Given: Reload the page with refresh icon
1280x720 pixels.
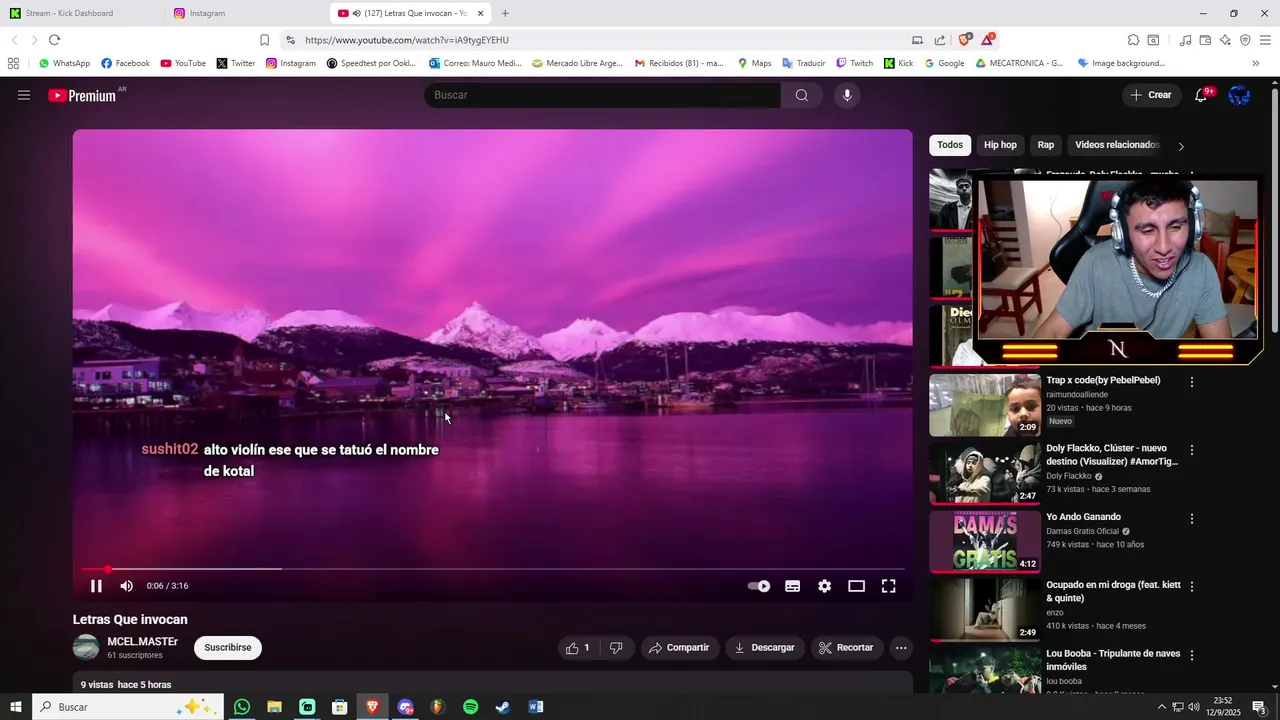Looking at the screenshot, I should (x=54, y=40).
